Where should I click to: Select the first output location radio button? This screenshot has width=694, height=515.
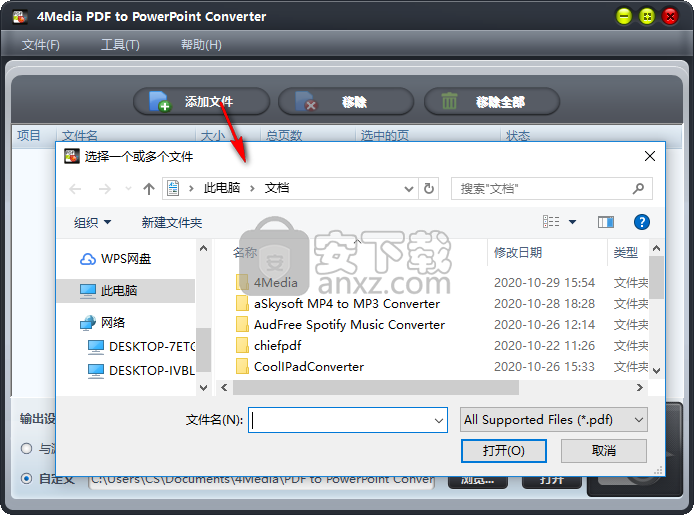[27, 449]
